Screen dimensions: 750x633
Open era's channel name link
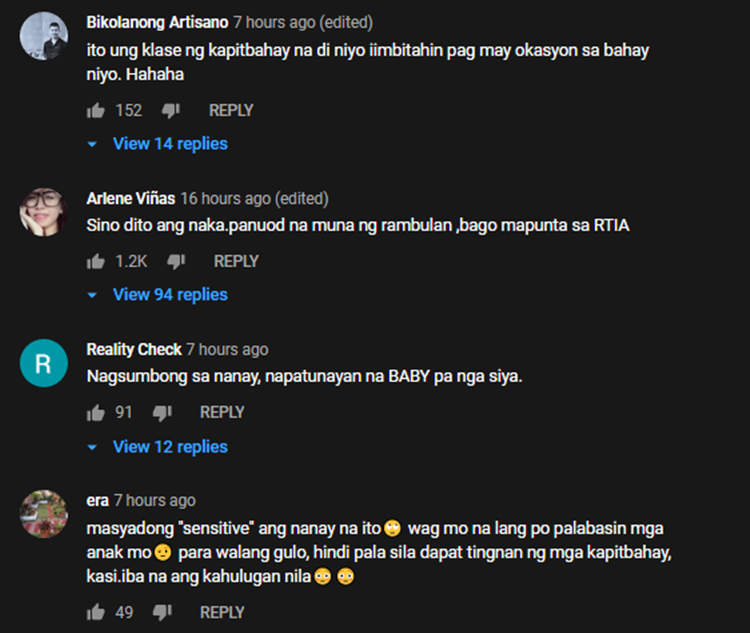[x=98, y=501]
